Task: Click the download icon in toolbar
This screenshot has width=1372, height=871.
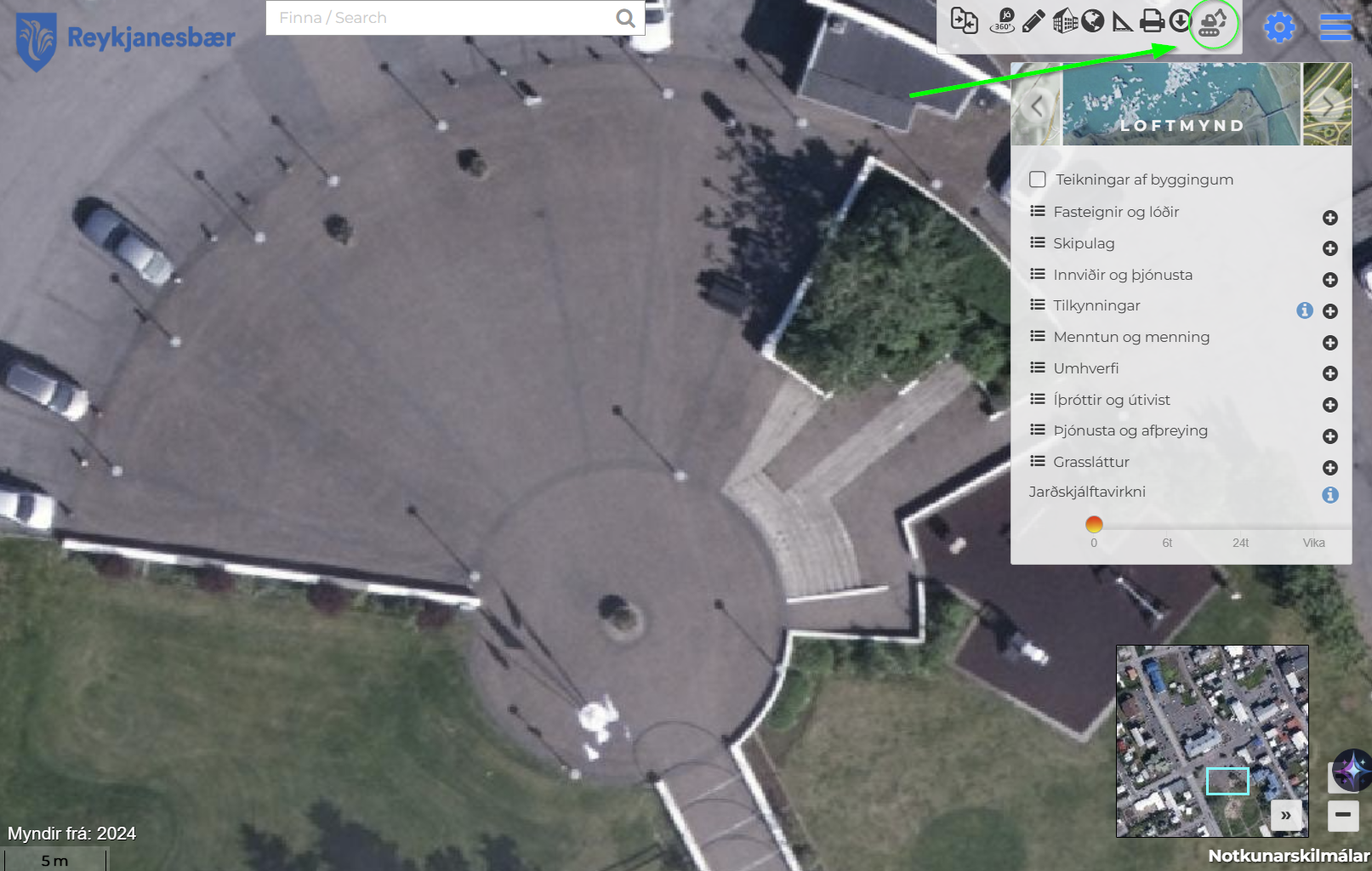Action: click(x=1180, y=20)
